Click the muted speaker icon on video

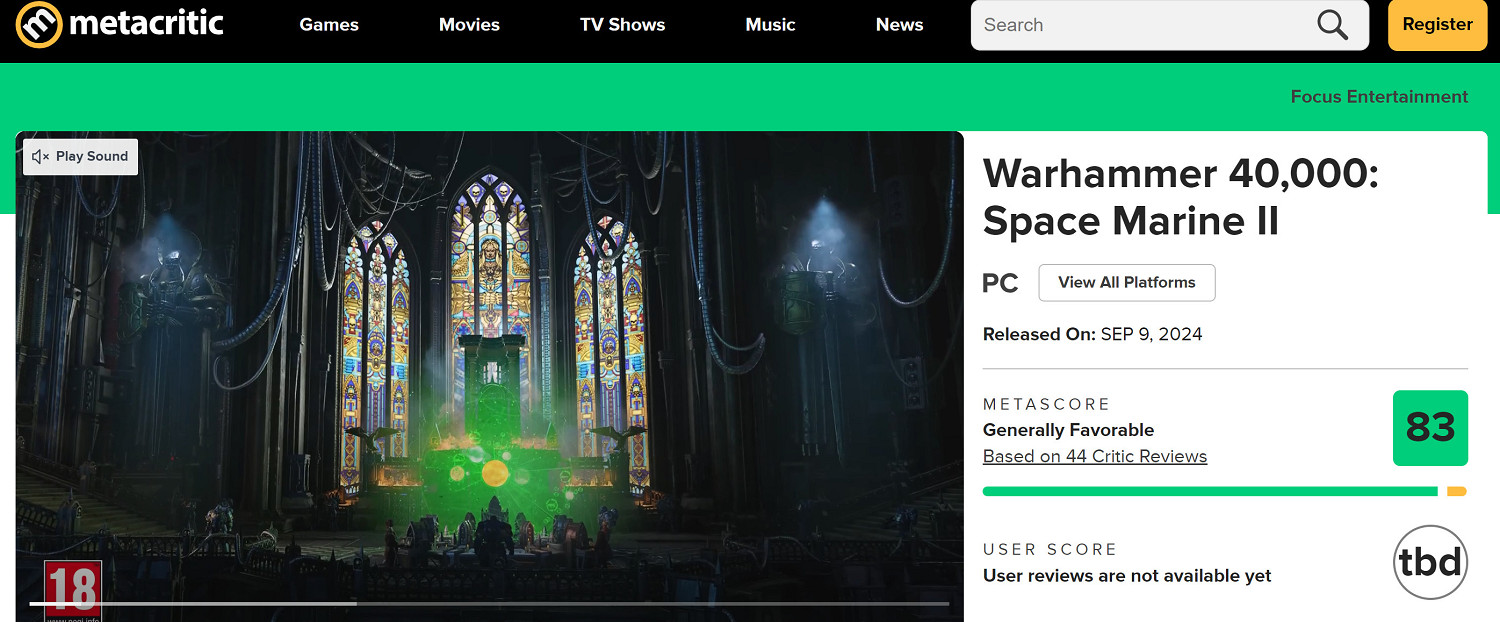pos(40,156)
